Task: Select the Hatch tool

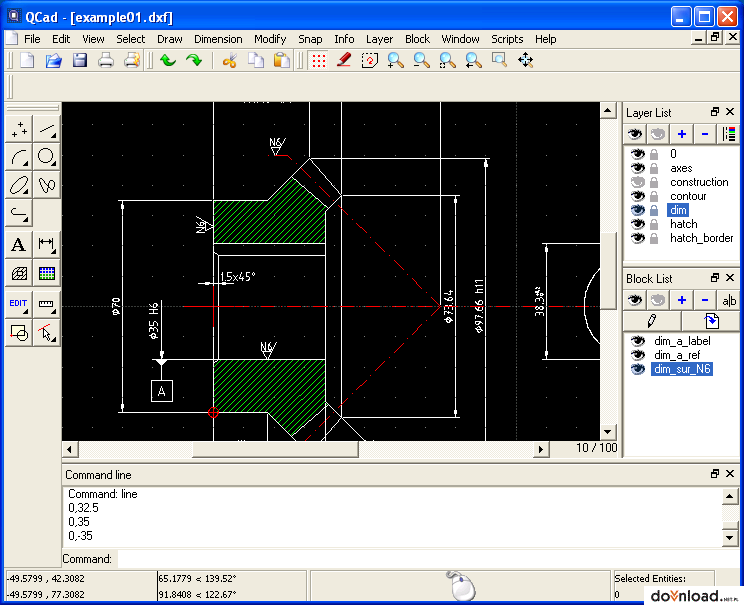Action: 19,273
